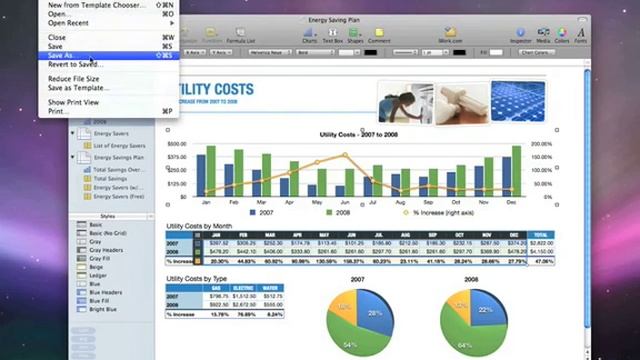Viewport: 640px width, 360px height.
Task: Open the Charts toolbar icon
Action: click(309, 35)
